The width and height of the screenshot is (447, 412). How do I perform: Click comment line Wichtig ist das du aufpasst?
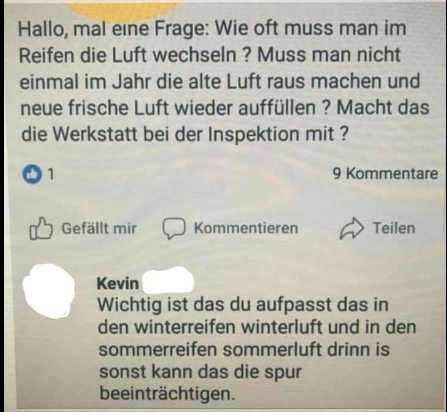[243, 305]
